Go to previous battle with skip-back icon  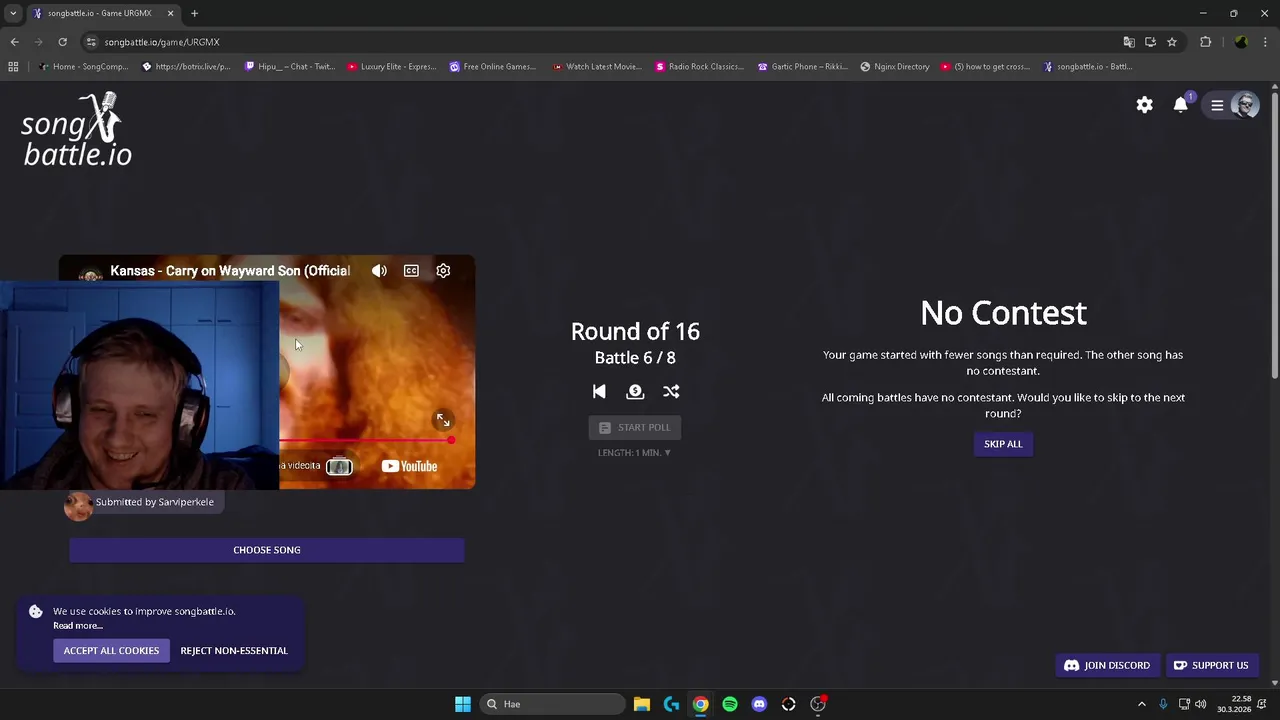599,392
